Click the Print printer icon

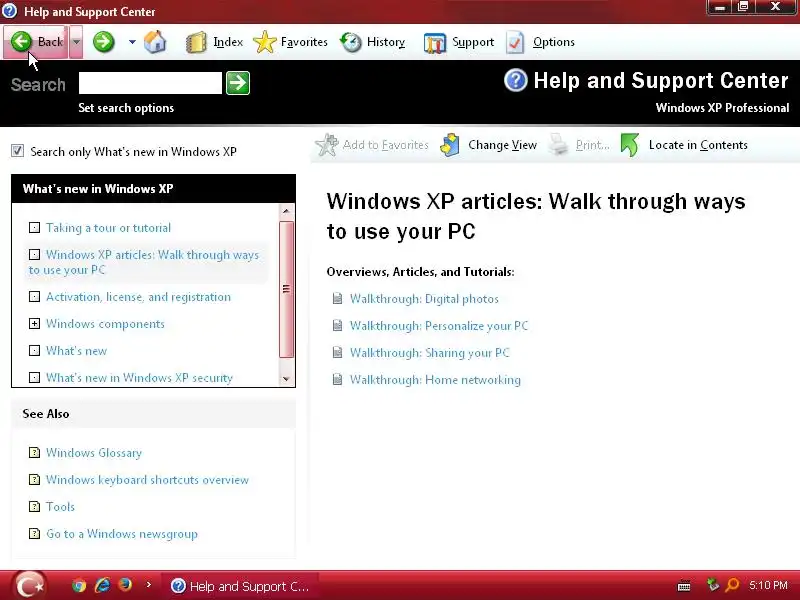pos(559,145)
